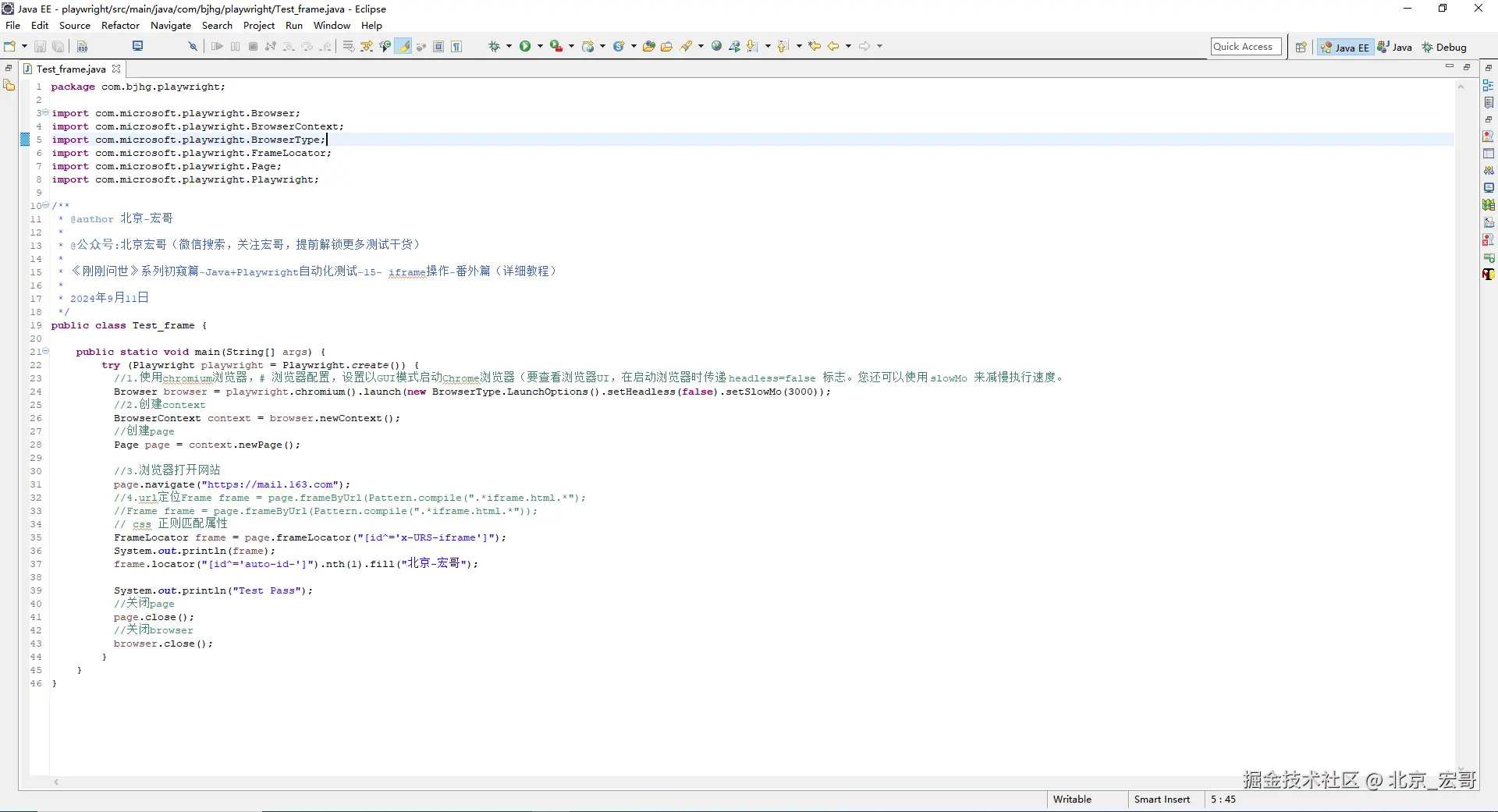Open the Edit menu
This screenshot has height=812, width=1498.
[40, 26]
